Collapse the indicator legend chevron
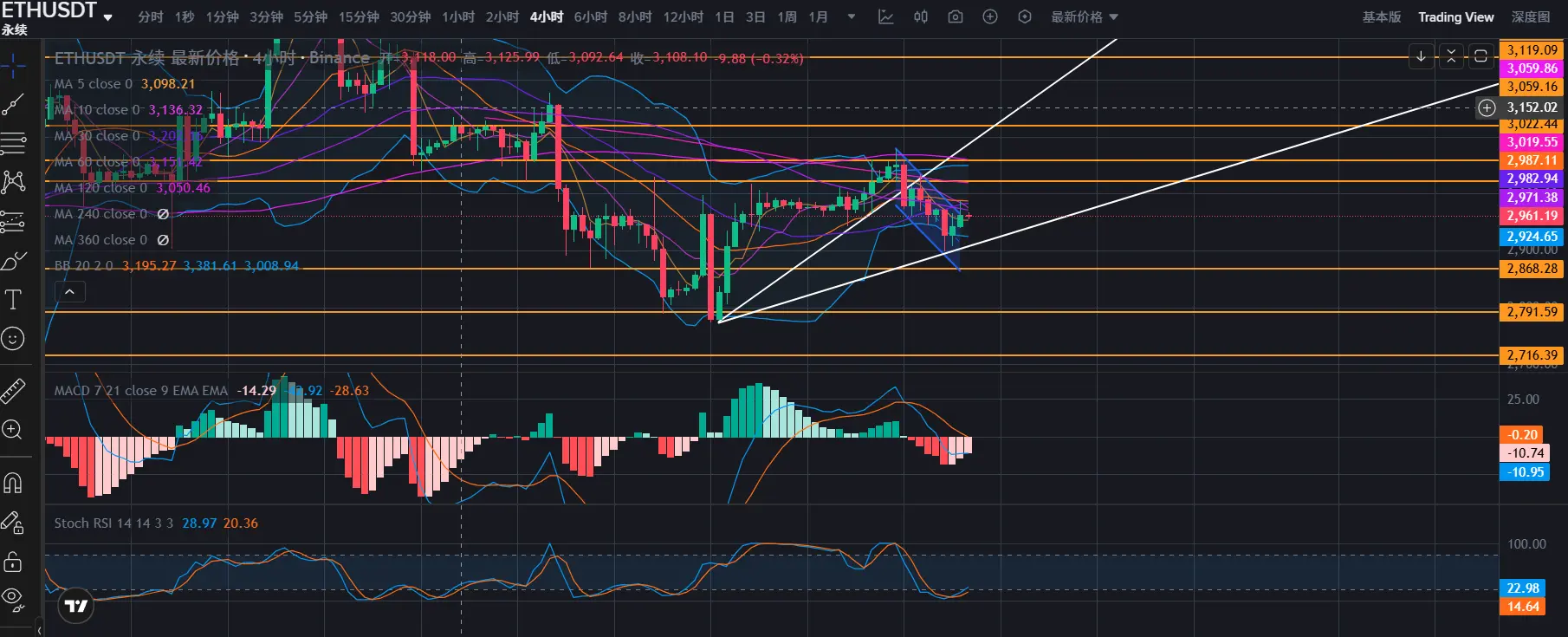The height and width of the screenshot is (637, 1568). click(69, 292)
